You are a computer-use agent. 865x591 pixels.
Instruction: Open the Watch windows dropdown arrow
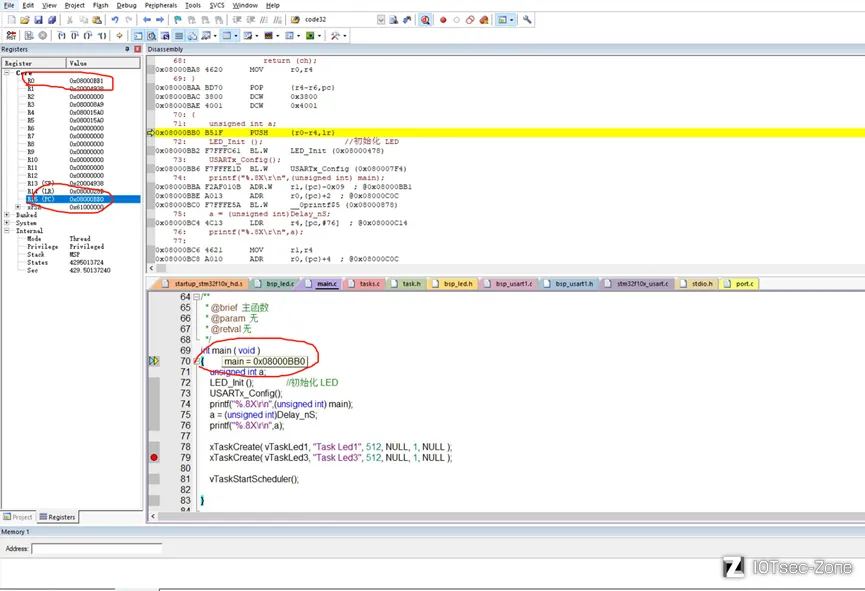pos(215,35)
